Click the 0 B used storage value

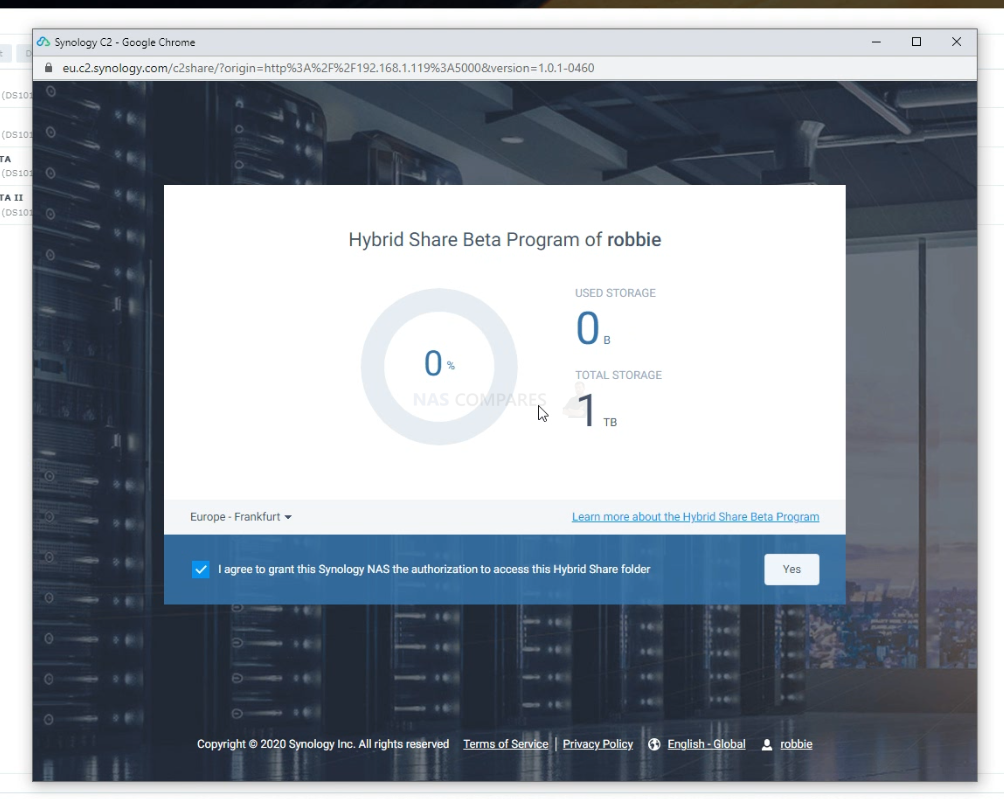pyautogui.click(x=593, y=328)
